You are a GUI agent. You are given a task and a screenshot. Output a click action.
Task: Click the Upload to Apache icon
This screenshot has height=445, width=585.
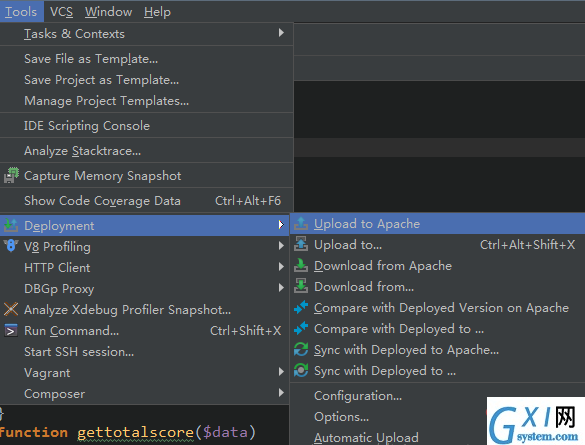tap(301, 224)
